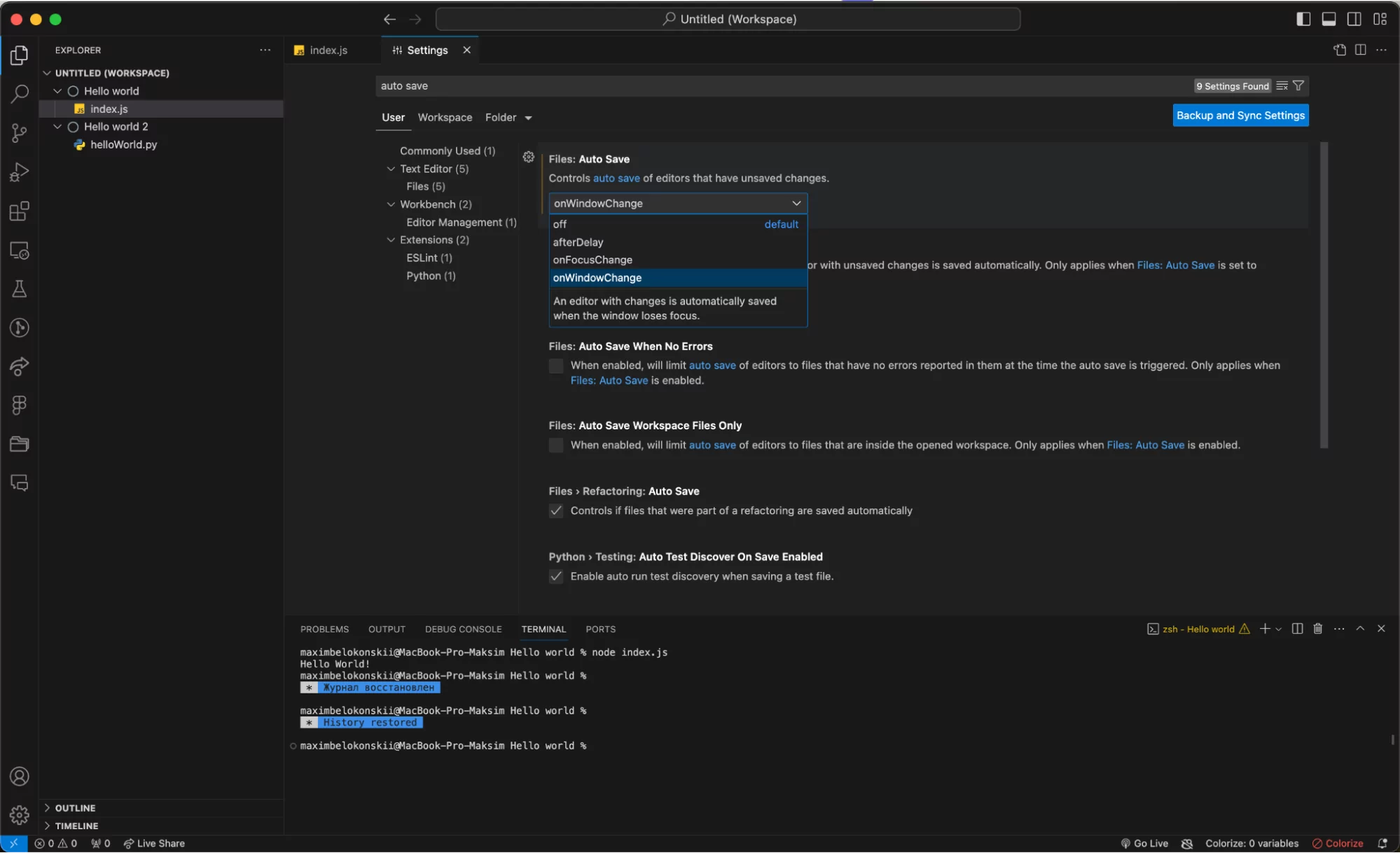Open Run and Debug view
This screenshot has width=1400, height=853.
click(x=20, y=172)
